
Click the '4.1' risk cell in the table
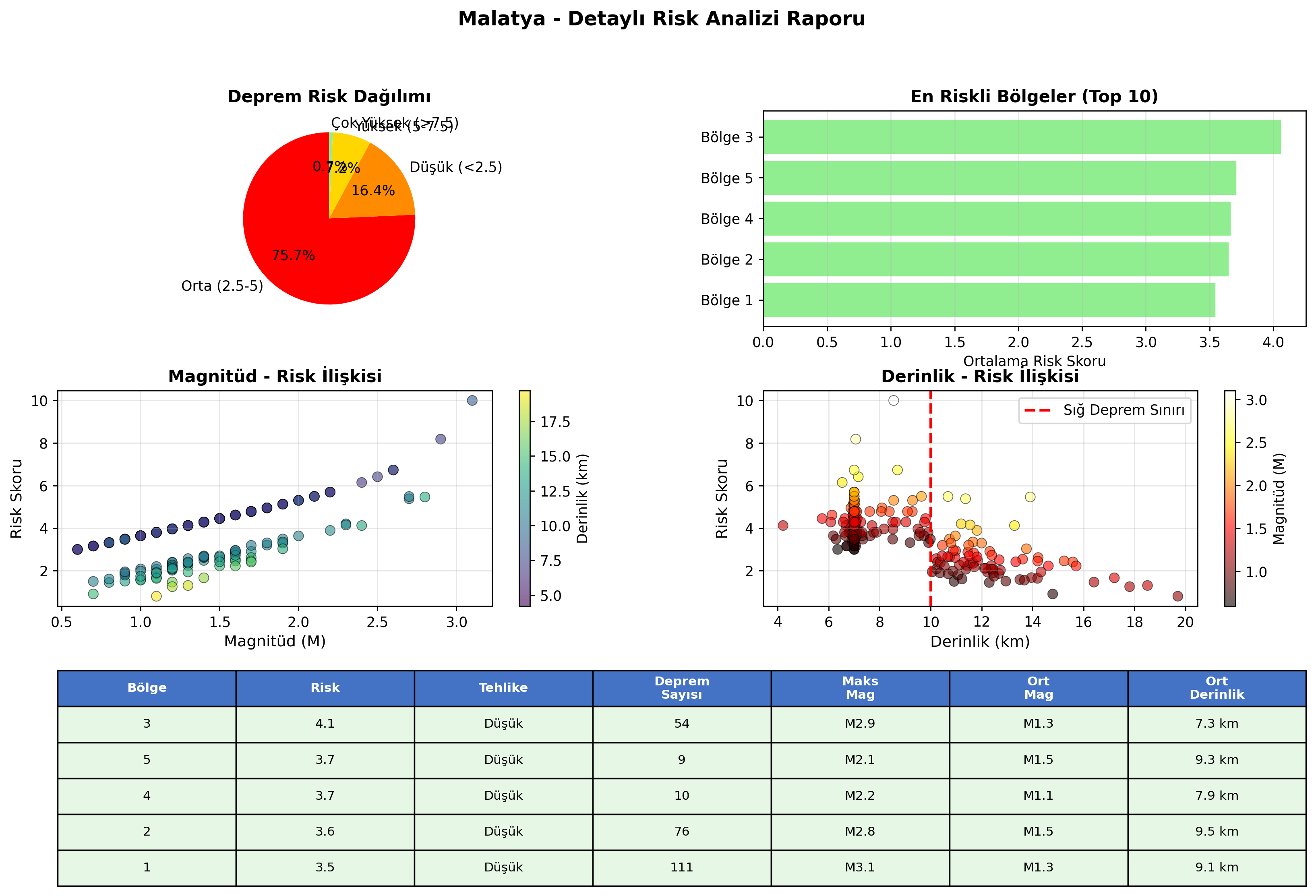[x=325, y=724]
